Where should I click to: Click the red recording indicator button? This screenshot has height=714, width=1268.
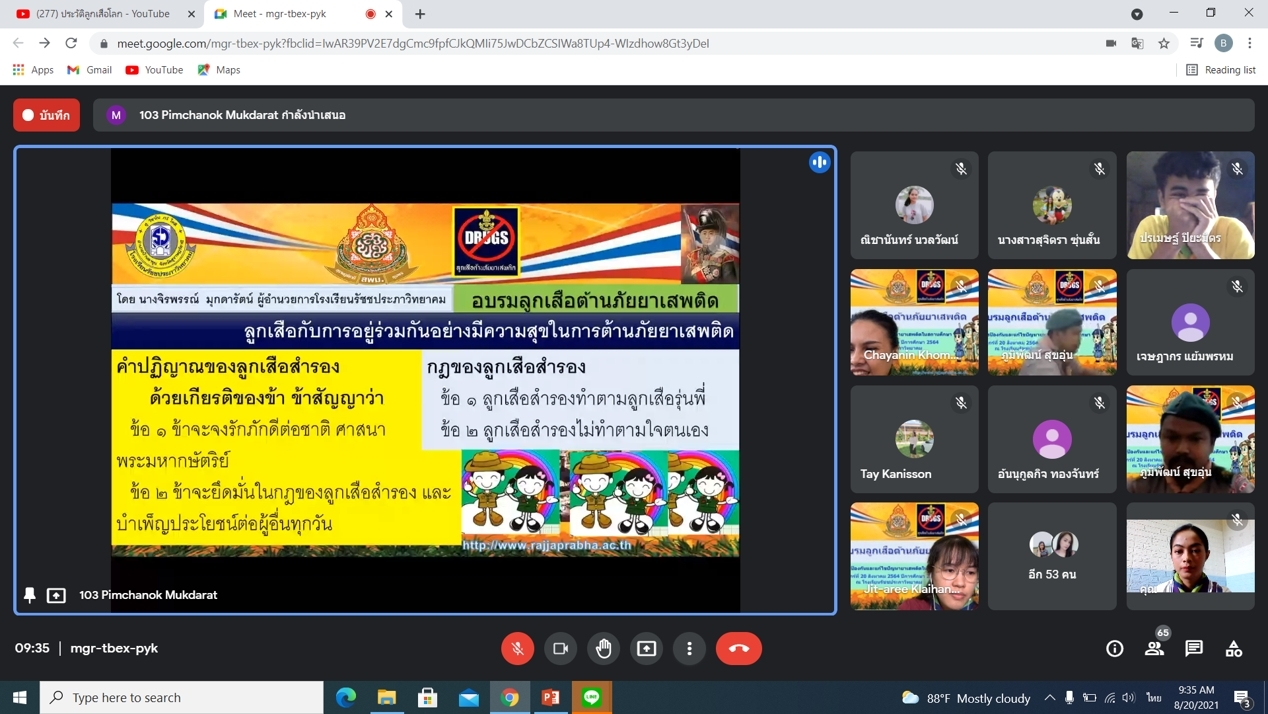point(47,115)
